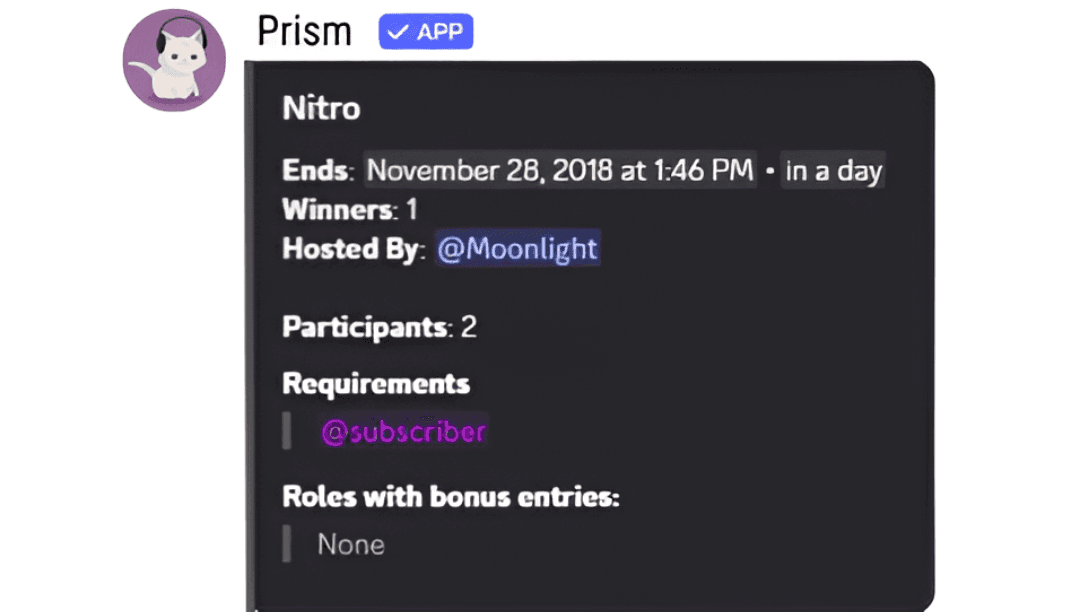Click the verified checkmark in APP badge
1080x612 pixels.
[398, 32]
